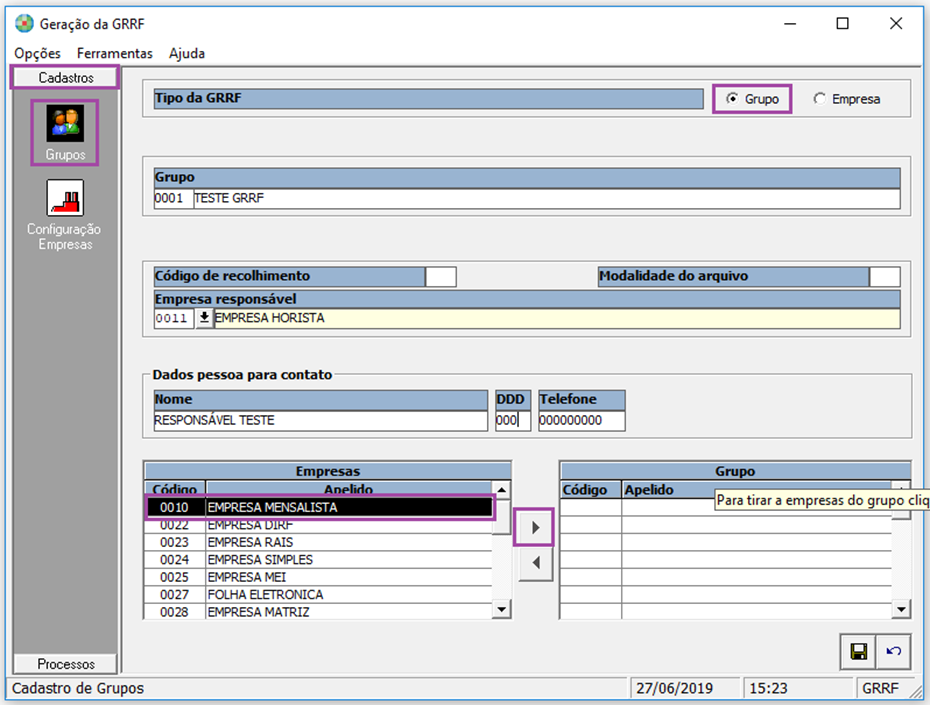Select the Grupo radio button
Viewport: 930px width, 705px height.
click(733, 99)
